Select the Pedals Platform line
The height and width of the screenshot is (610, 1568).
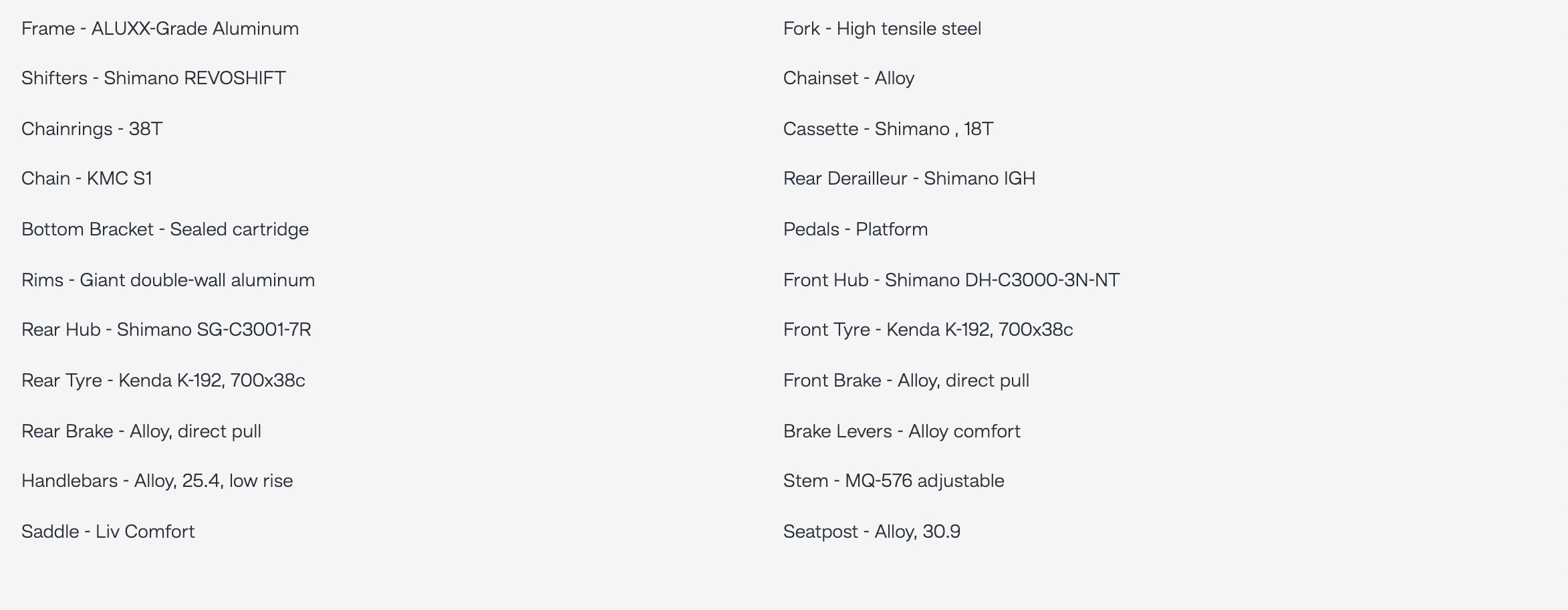[856, 229]
